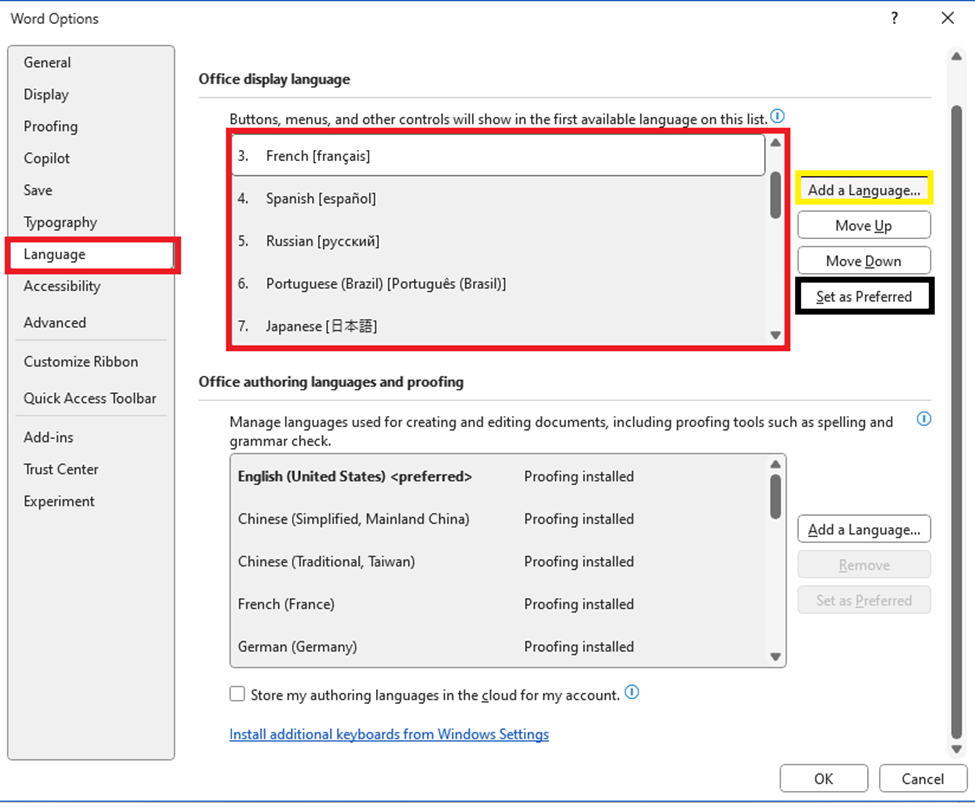Click the up arrow of display language list scrollbar
Image resolution: width=975 pixels, height=803 pixels.
(775, 142)
